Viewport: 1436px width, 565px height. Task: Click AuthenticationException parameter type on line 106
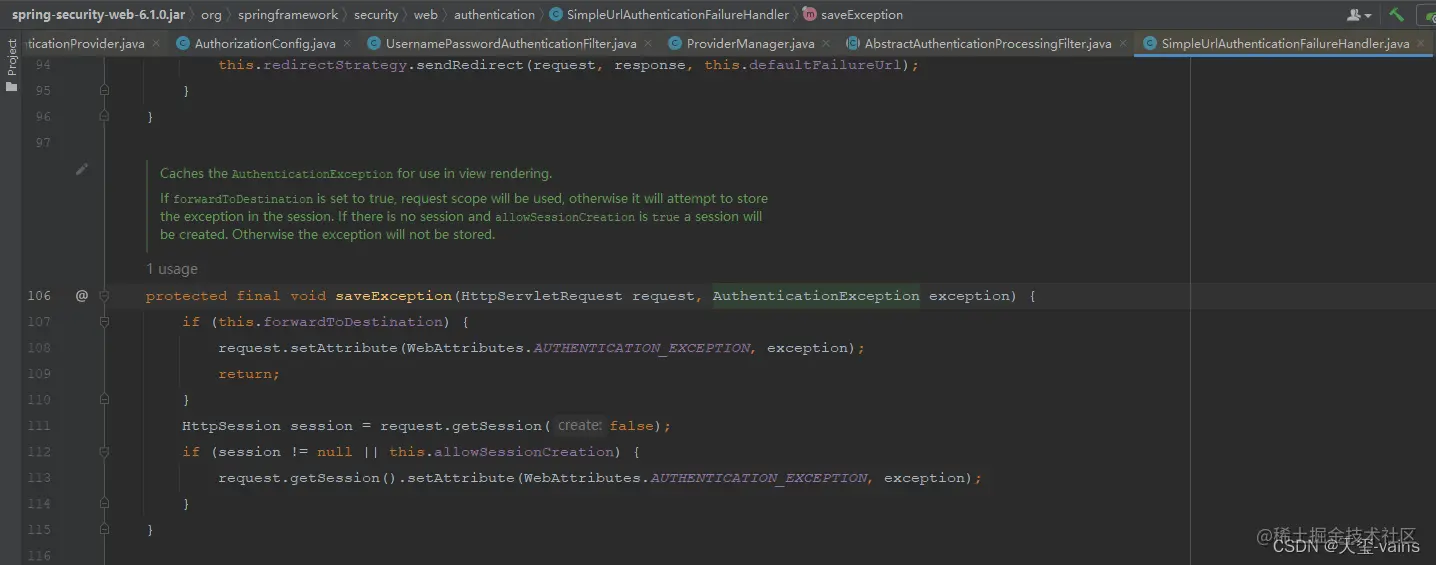click(x=816, y=296)
